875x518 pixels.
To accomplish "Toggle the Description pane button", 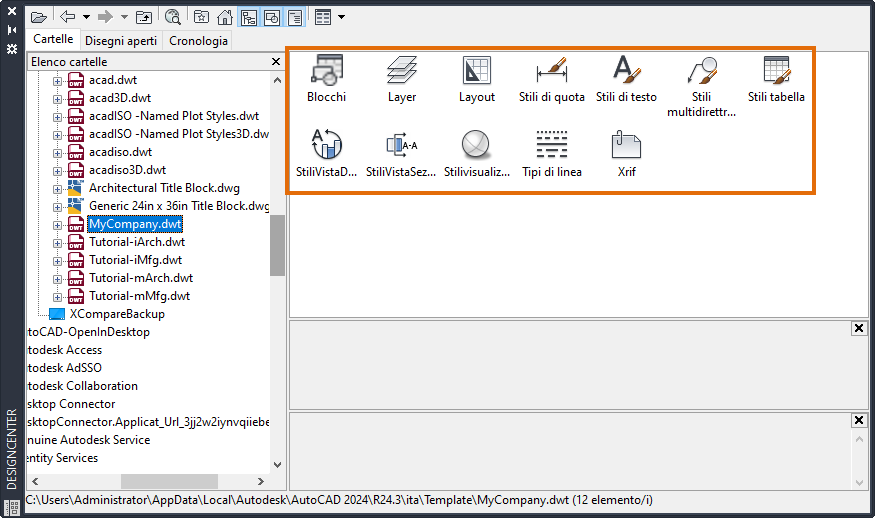I will coord(295,18).
